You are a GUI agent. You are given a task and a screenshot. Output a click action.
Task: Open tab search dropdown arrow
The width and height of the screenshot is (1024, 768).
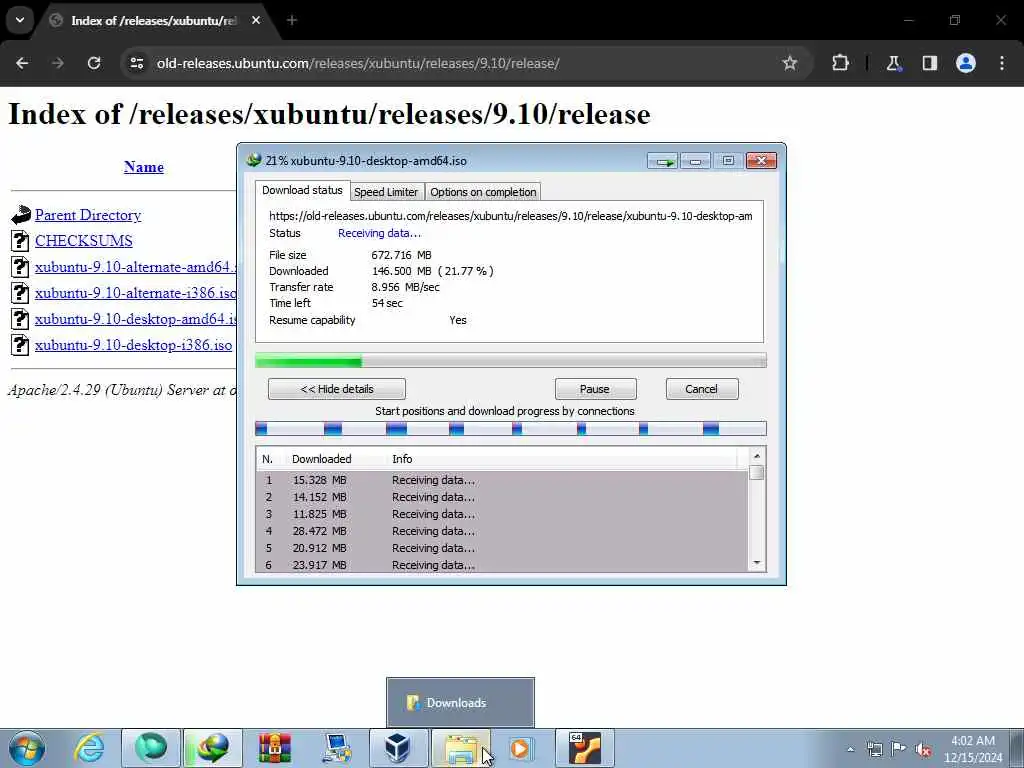click(20, 20)
